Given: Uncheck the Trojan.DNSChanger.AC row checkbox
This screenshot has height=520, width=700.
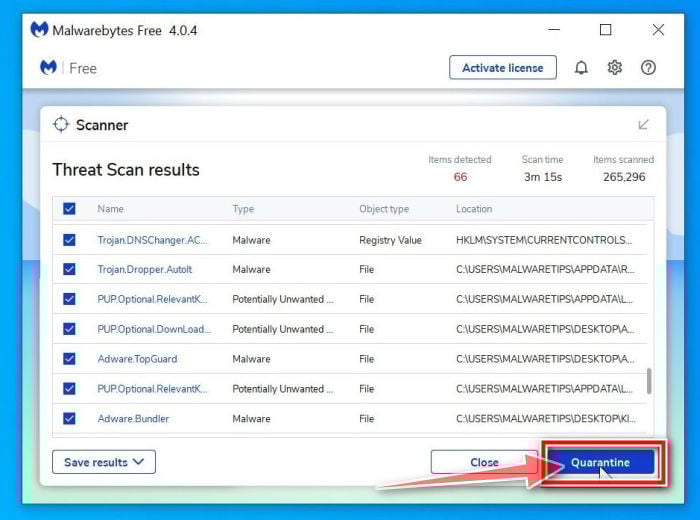Looking at the screenshot, I should click(x=69, y=240).
